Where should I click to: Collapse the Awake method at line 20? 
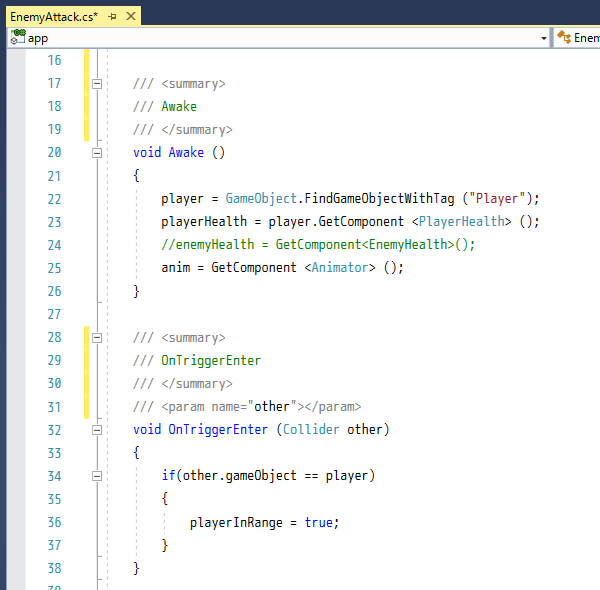click(97, 153)
